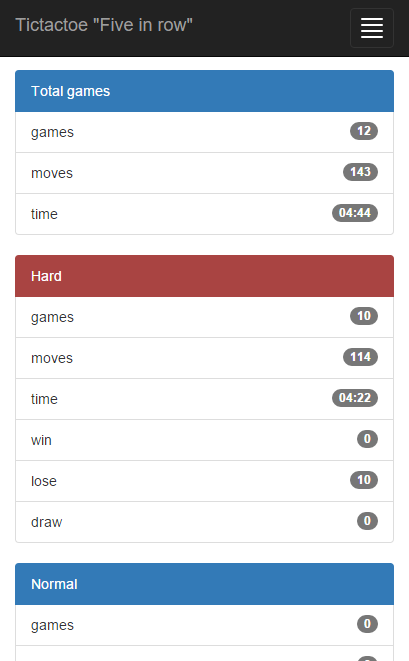The height and width of the screenshot is (661, 409).
Task: Click the total games badge showing 12
Action: [x=364, y=131]
